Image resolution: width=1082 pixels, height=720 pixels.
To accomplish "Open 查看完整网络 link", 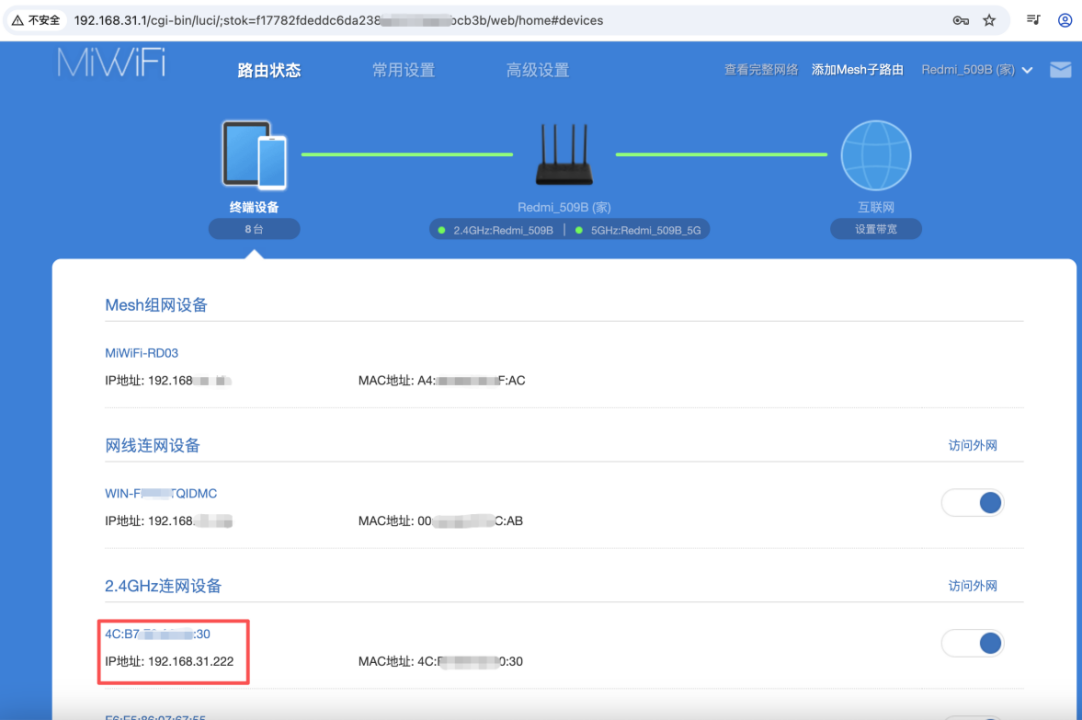I will click(x=761, y=70).
